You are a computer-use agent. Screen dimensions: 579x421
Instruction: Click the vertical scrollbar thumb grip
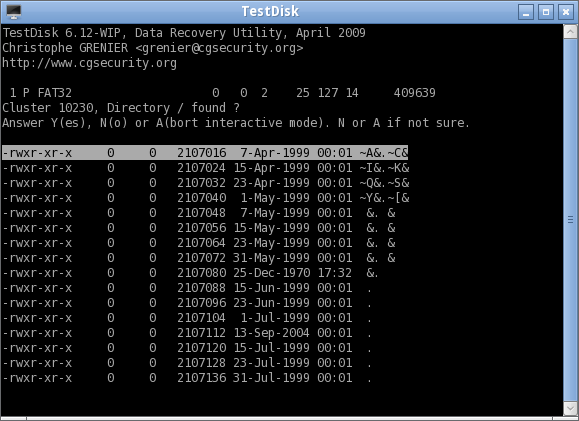(x=570, y=220)
